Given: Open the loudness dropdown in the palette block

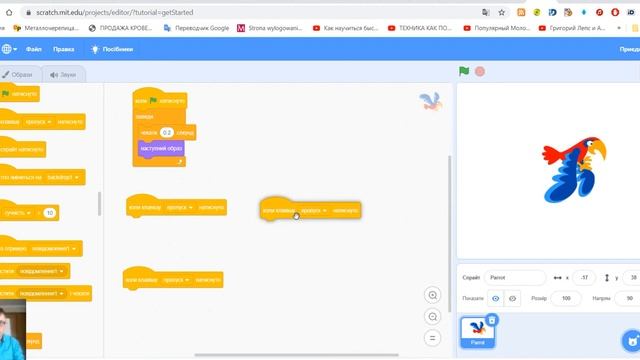Looking at the screenshot, I should pos(16,213).
